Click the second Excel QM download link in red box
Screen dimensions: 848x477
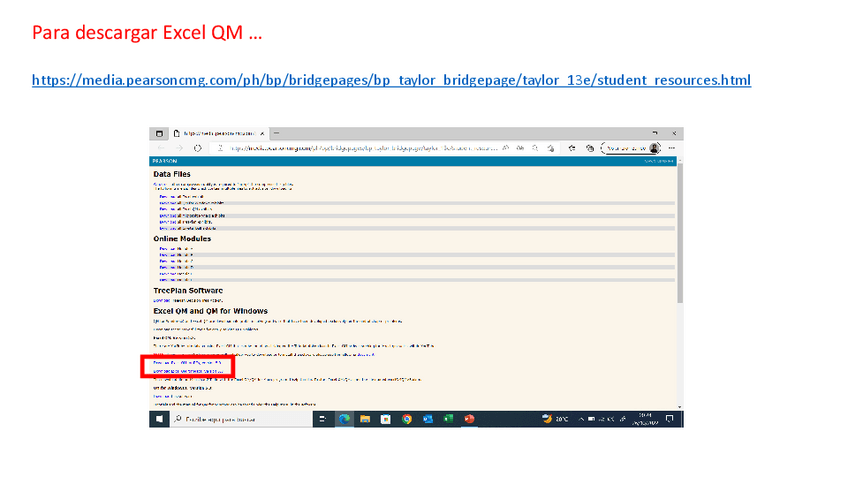coord(188,372)
